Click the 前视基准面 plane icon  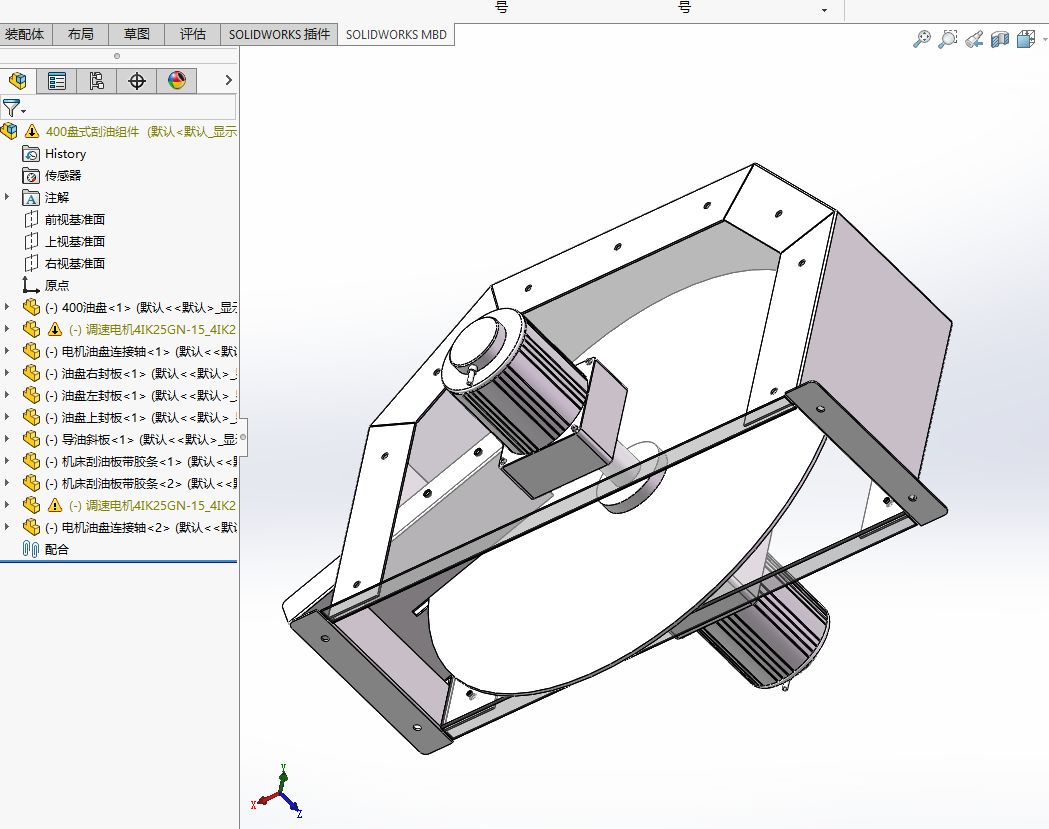(x=31, y=219)
